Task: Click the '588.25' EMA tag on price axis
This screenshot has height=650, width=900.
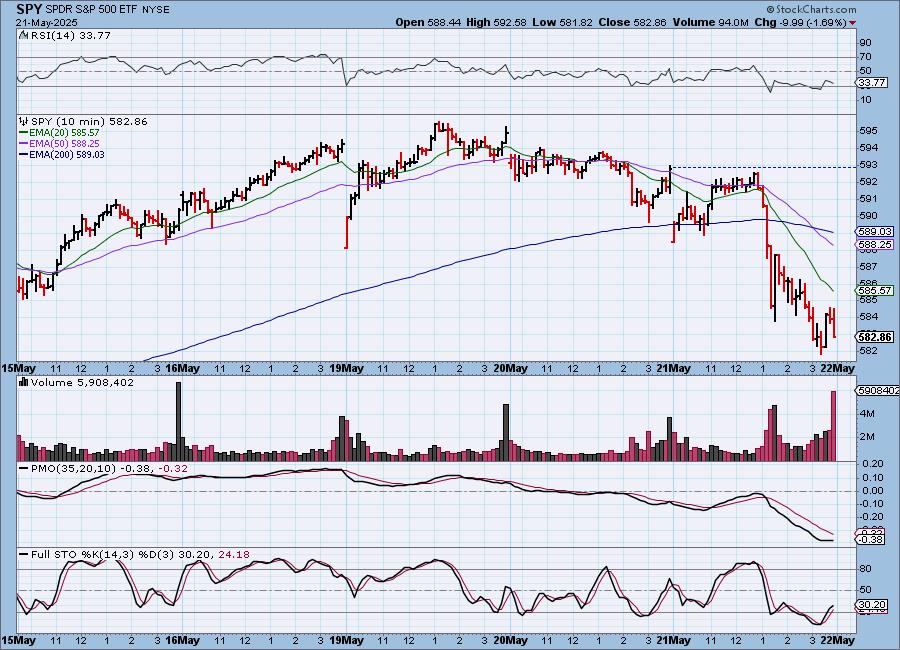Action: [875, 245]
